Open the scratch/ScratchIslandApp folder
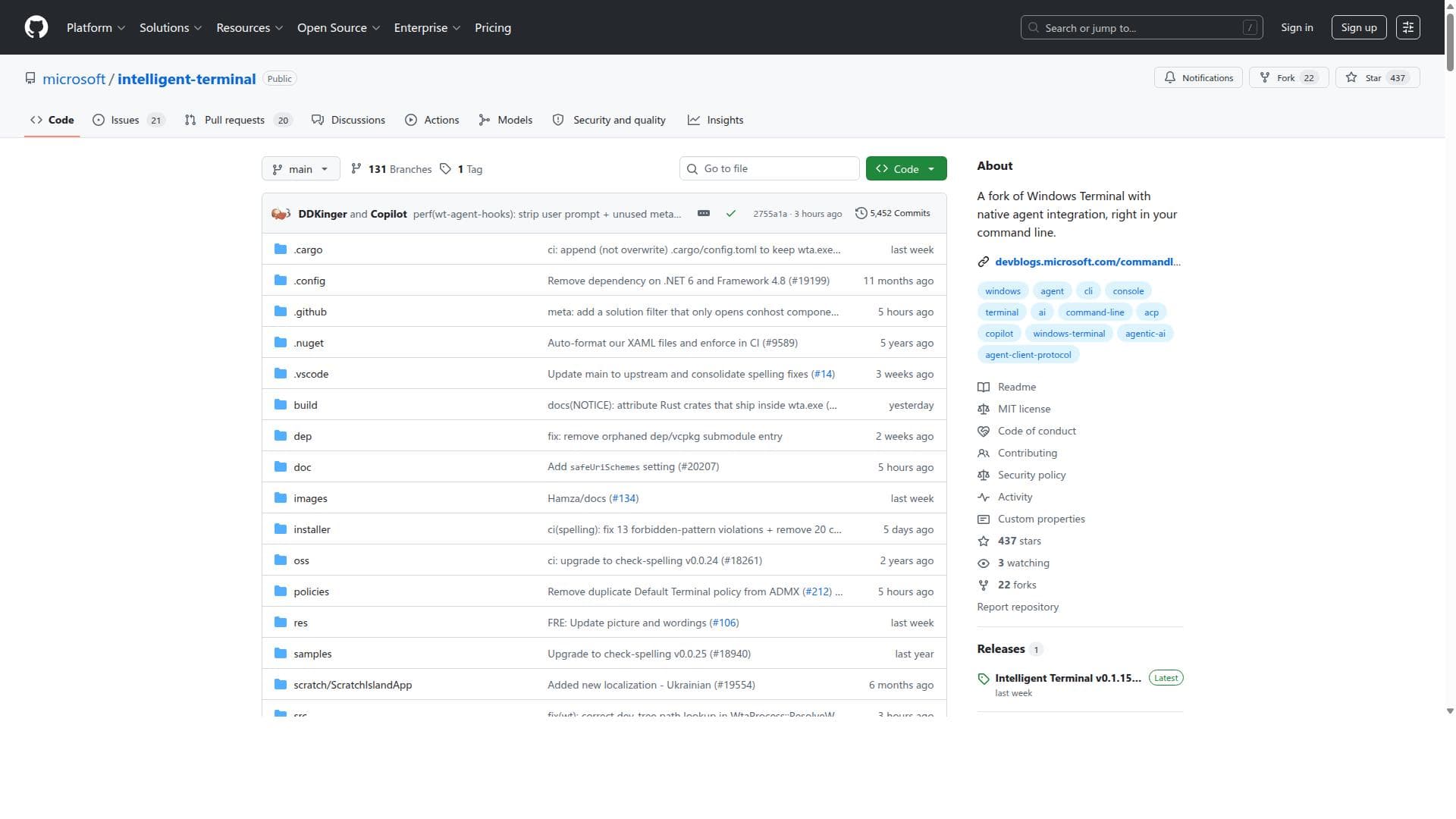The width and height of the screenshot is (1456, 819). click(x=353, y=685)
